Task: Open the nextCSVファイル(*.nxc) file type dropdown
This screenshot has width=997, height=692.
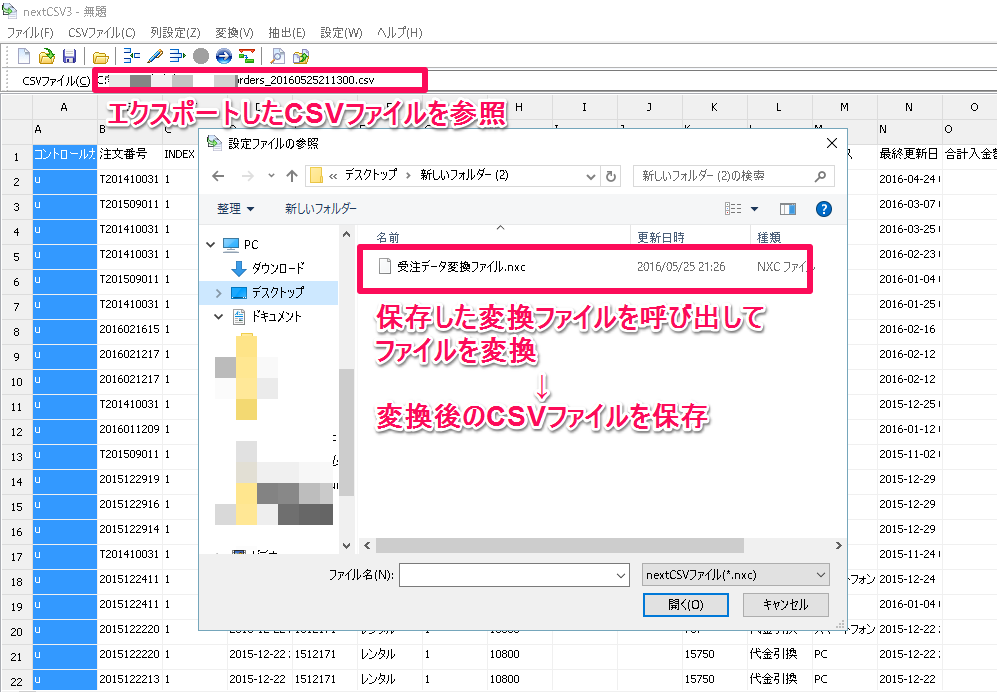Action: click(735, 575)
